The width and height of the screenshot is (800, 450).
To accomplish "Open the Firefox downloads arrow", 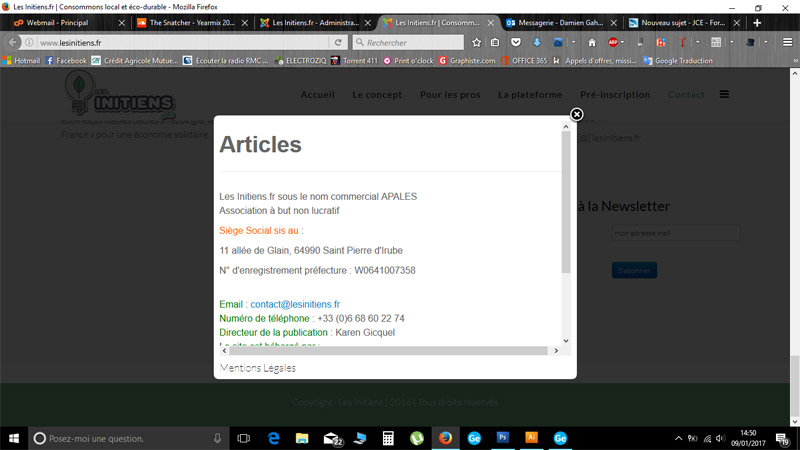I will [537, 42].
